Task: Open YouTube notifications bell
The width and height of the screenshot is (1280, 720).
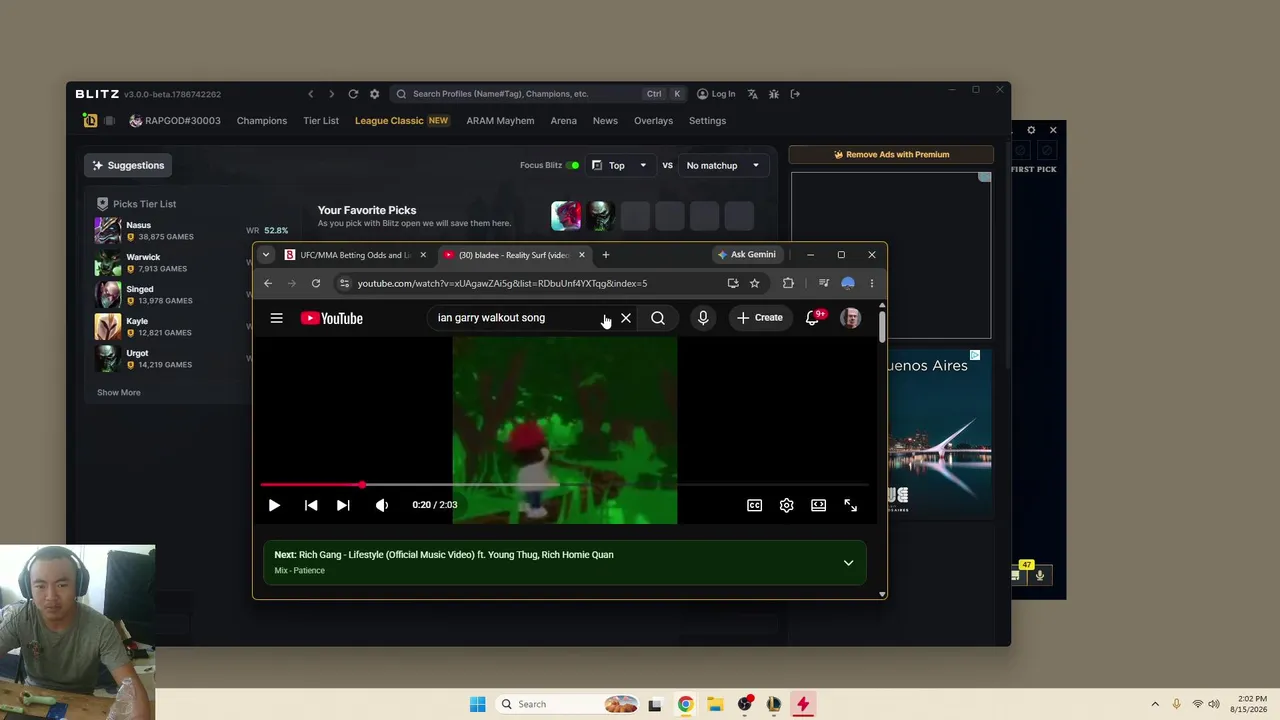Action: [813, 318]
